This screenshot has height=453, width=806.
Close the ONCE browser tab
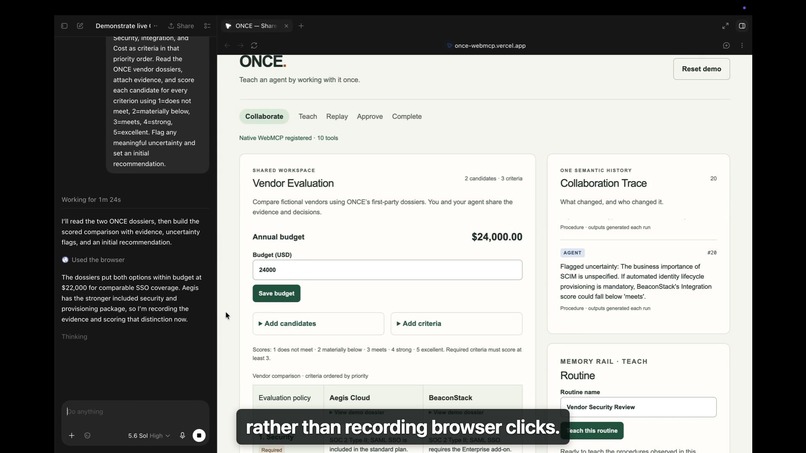(286, 26)
